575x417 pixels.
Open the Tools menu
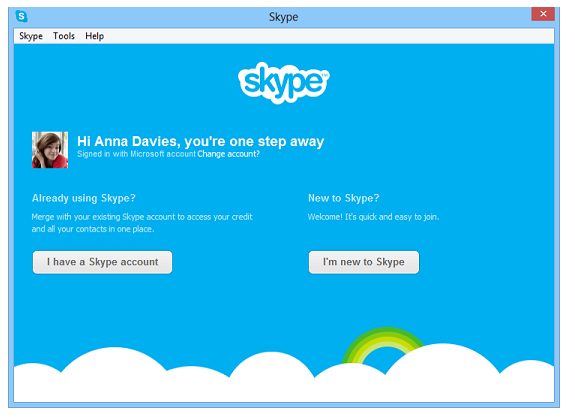click(64, 36)
